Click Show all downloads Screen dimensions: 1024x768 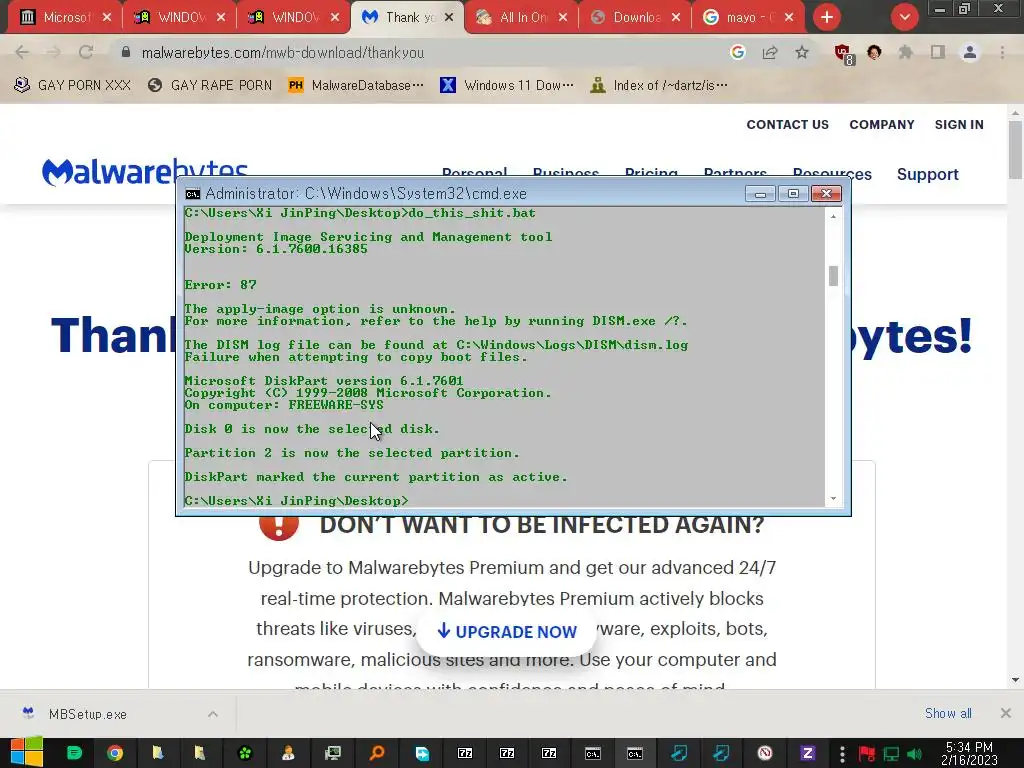(948, 714)
